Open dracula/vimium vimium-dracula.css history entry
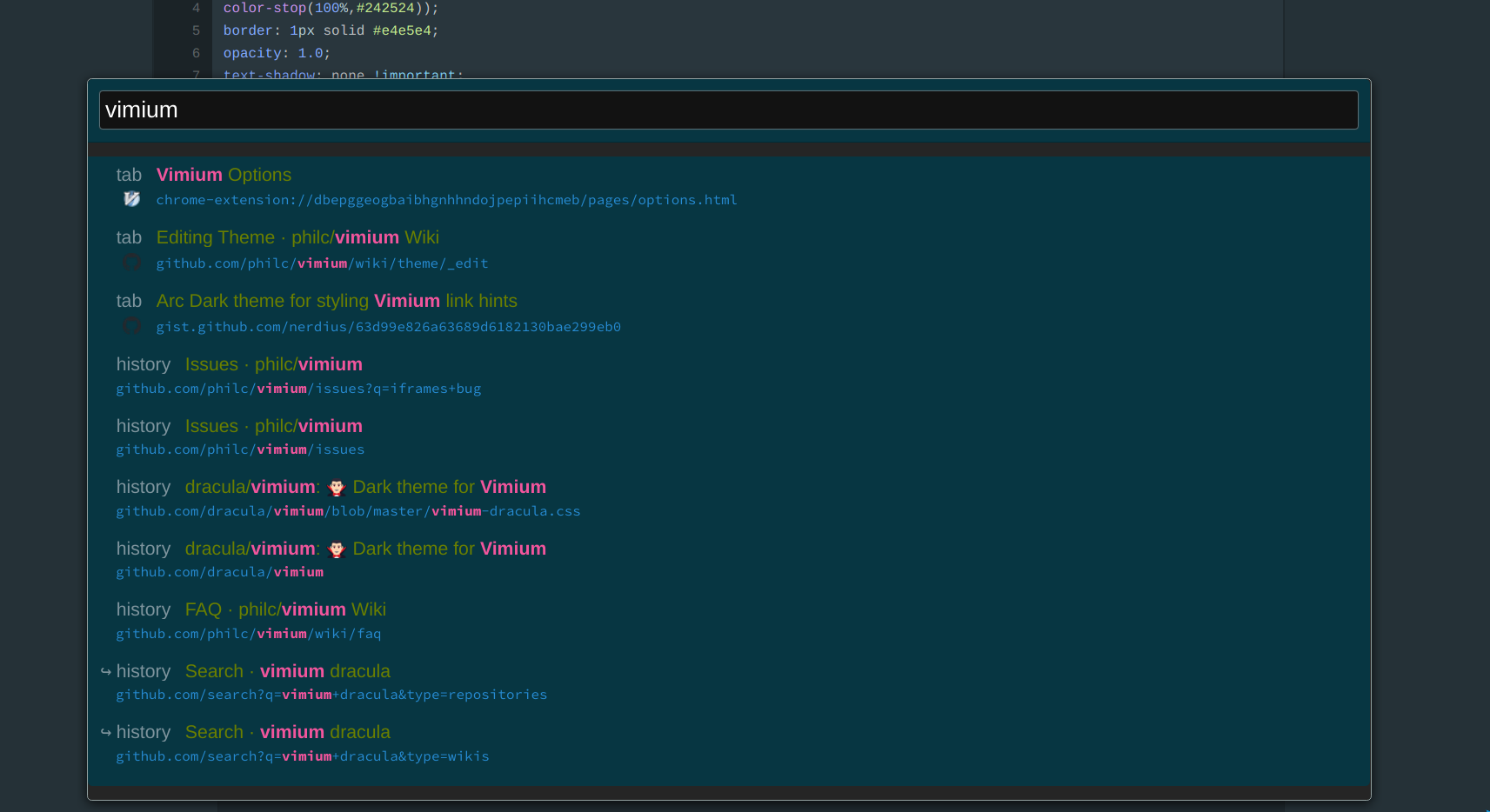Viewport: 1490px width, 812px height. pyautogui.click(x=729, y=498)
